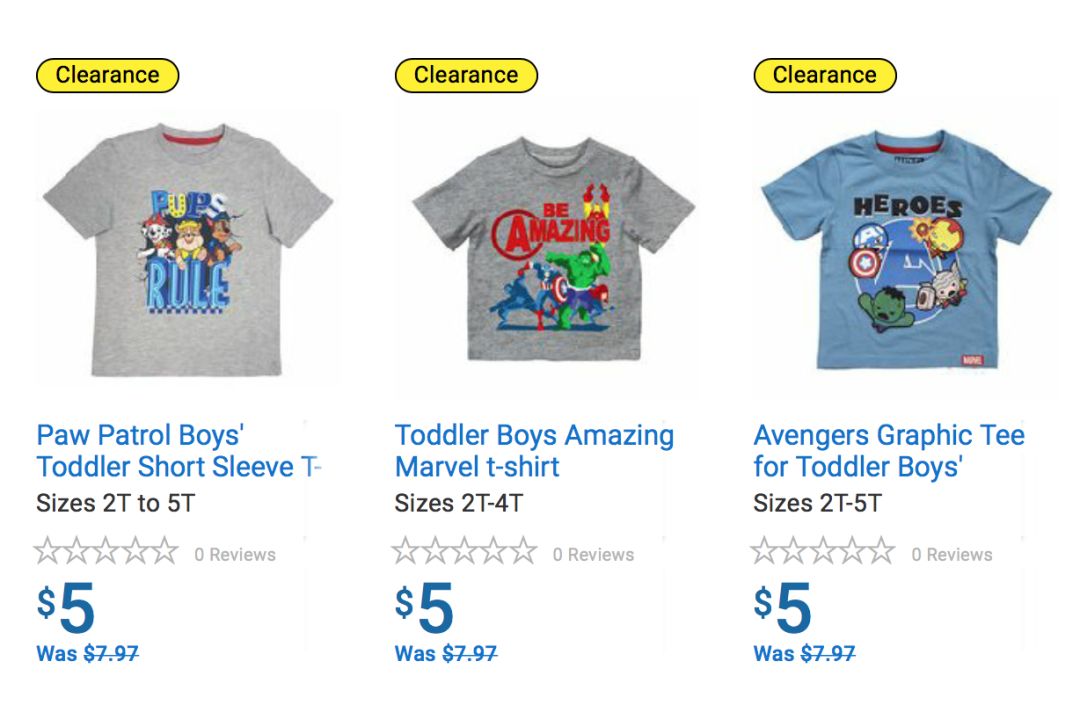The width and height of the screenshot is (1080, 705).
Task: Click the Clearance badge above Marvel shirt
Action: pos(466,75)
